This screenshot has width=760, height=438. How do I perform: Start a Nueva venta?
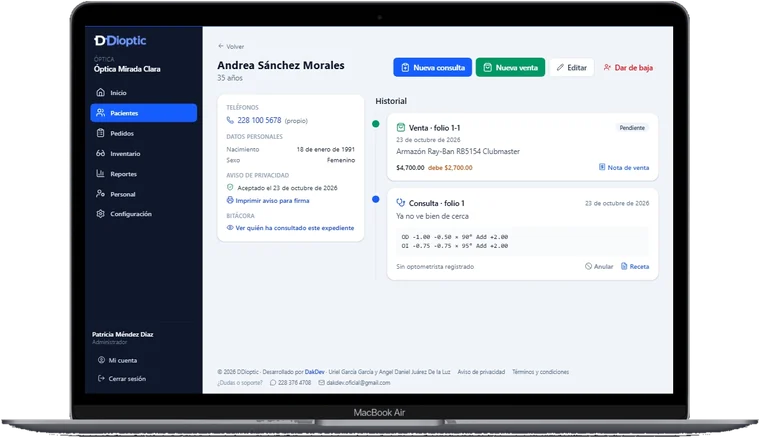pyautogui.click(x=510, y=68)
